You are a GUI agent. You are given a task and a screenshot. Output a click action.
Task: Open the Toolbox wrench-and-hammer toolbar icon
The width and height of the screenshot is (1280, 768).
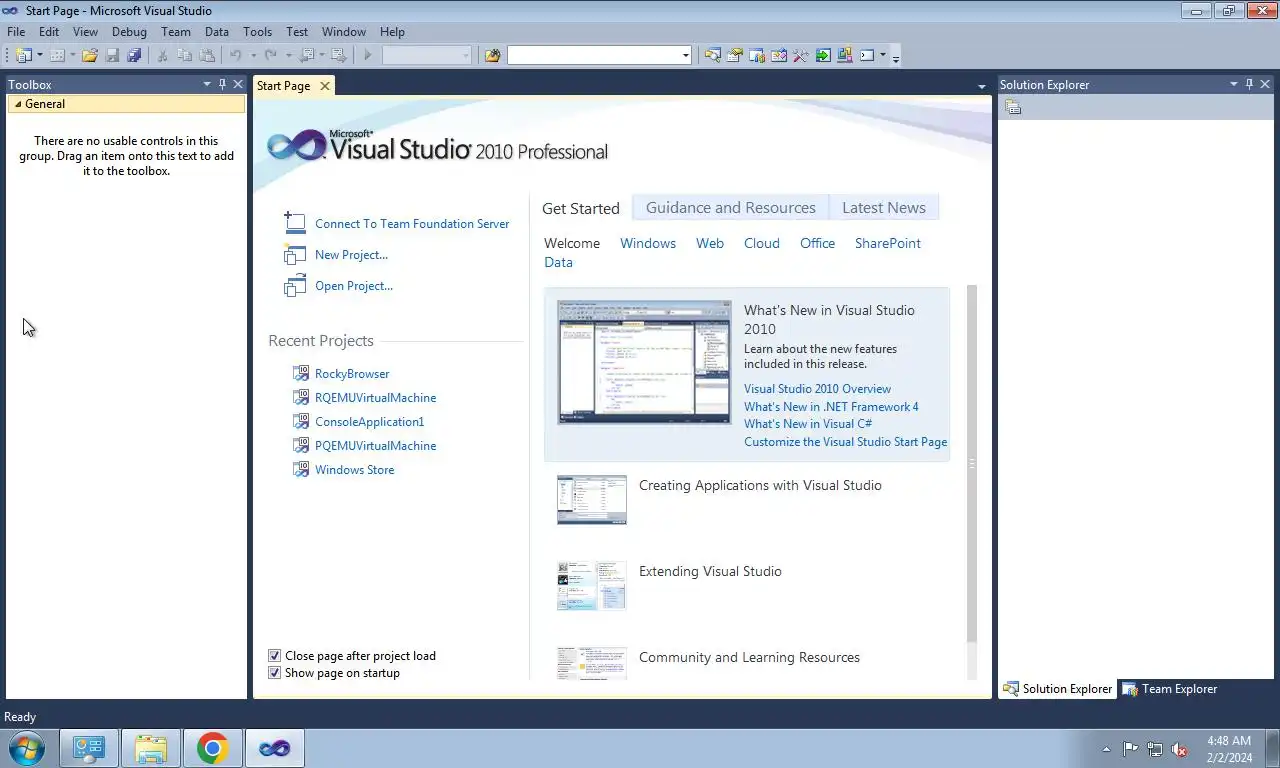point(801,55)
